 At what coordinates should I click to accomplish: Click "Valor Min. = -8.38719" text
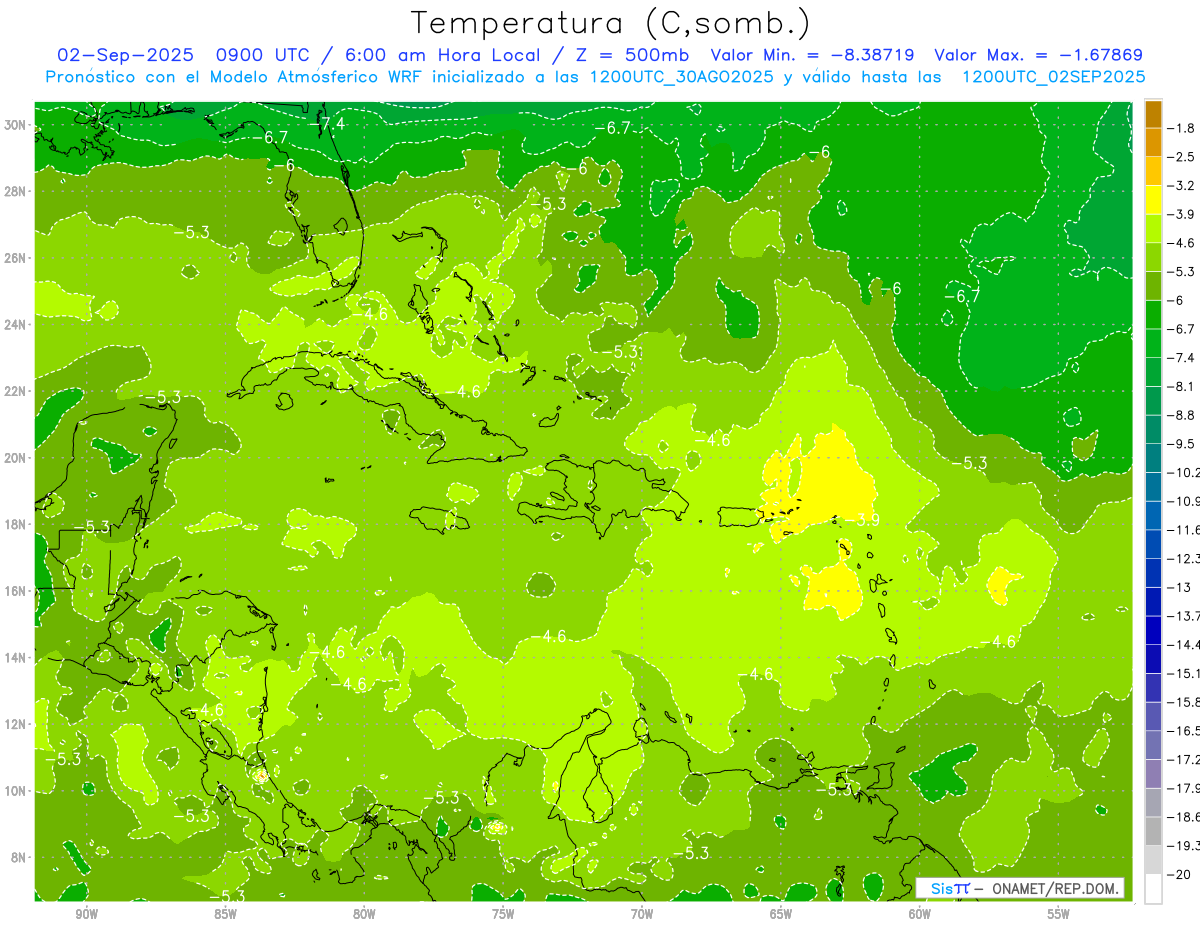coord(812,55)
